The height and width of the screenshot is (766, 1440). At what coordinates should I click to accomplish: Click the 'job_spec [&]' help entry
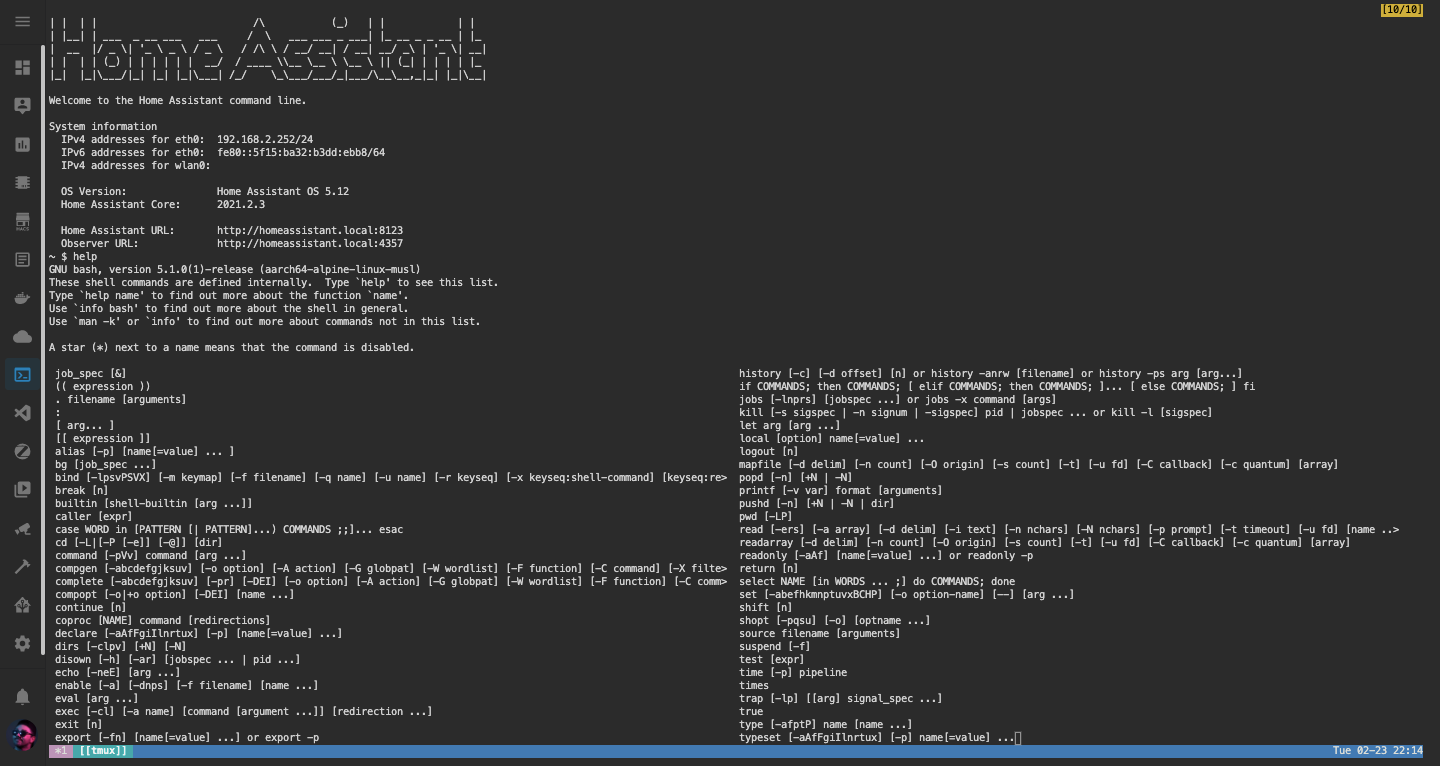pos(91,374)
